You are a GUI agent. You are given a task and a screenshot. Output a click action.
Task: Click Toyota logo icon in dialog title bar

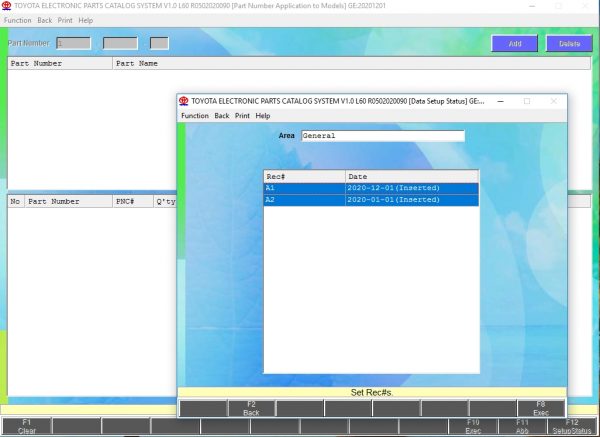click(184, 101)
